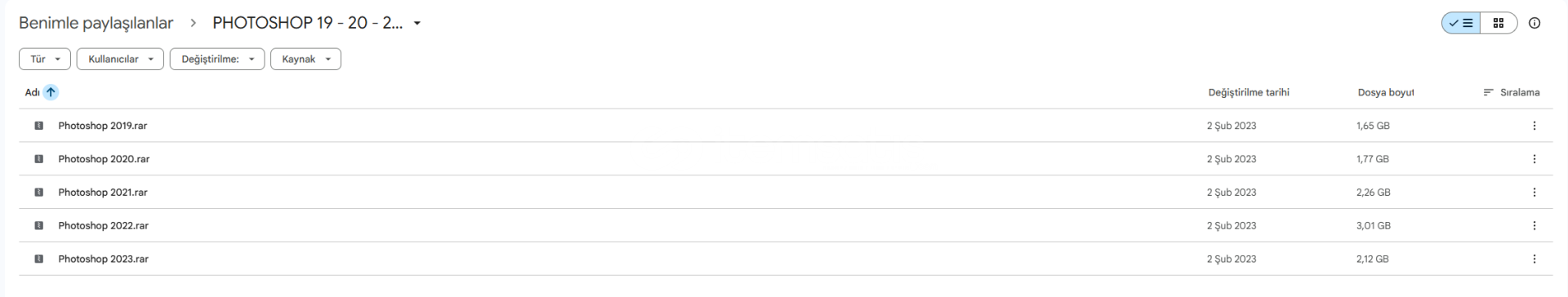The height and width of the screenshot is (297, 1568).
Task: Open more actions for Photoshop 2022.rar
Action: coord(1534,226)
